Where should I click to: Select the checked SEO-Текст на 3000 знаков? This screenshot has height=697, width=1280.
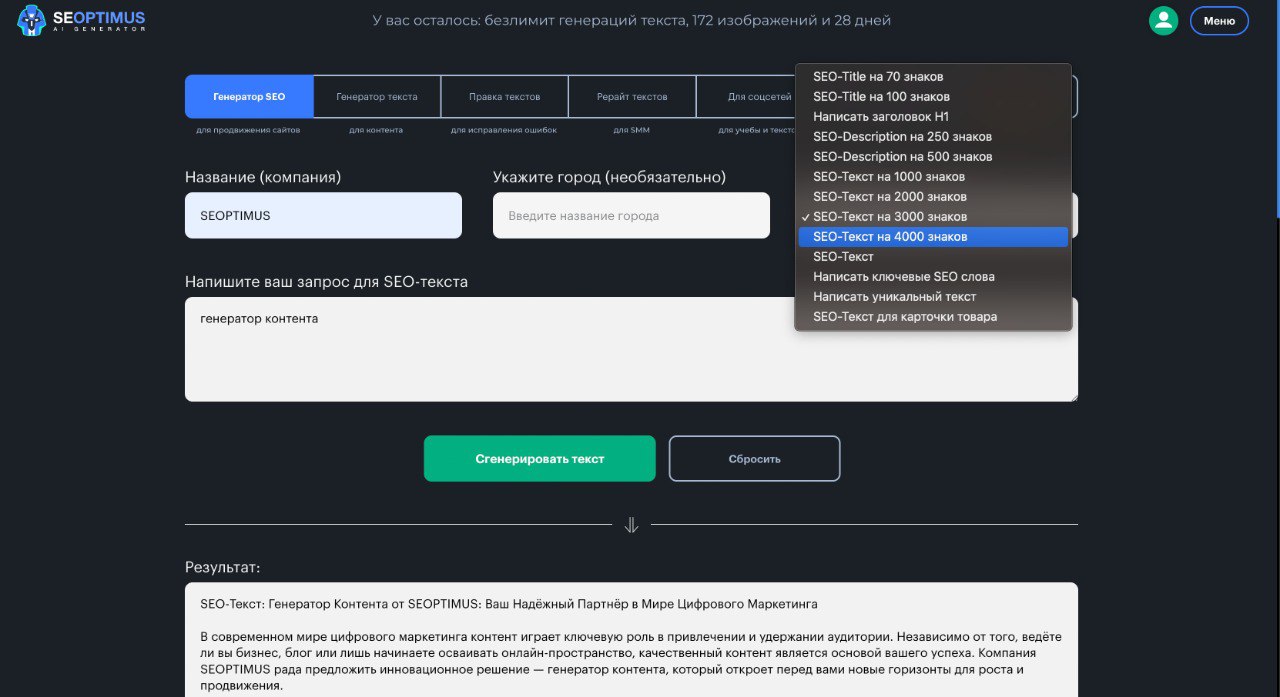point(933,217)
